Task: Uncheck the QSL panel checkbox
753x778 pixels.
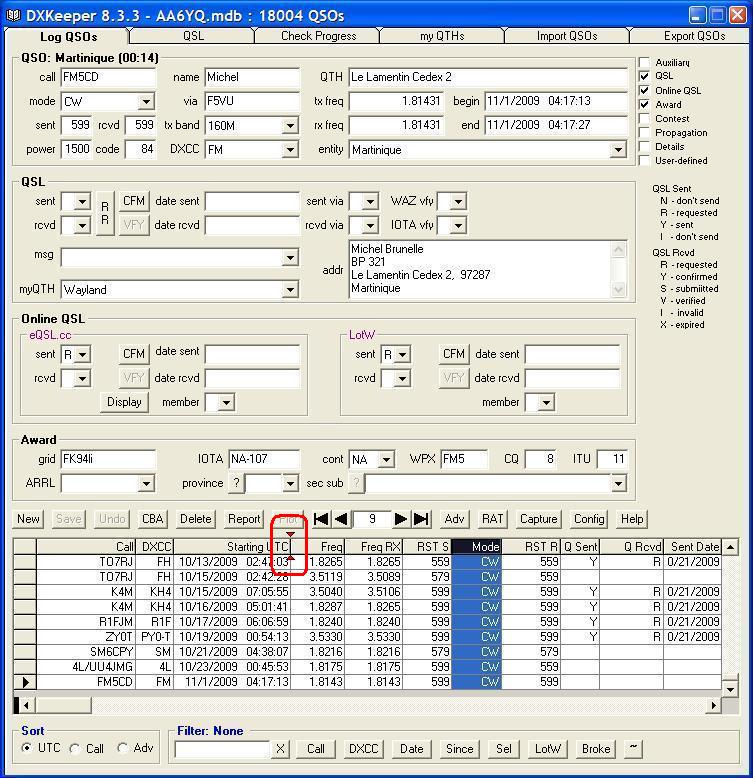Action: pyautogui.click(x=644, y=76)
